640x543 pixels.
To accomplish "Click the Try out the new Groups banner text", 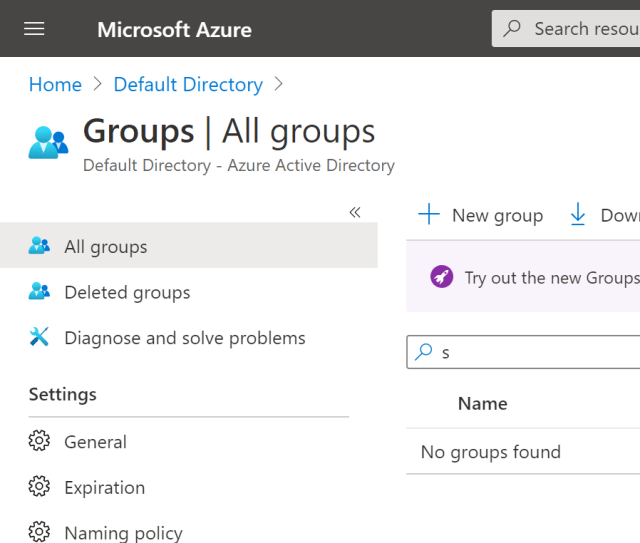I will click(551, 278).
